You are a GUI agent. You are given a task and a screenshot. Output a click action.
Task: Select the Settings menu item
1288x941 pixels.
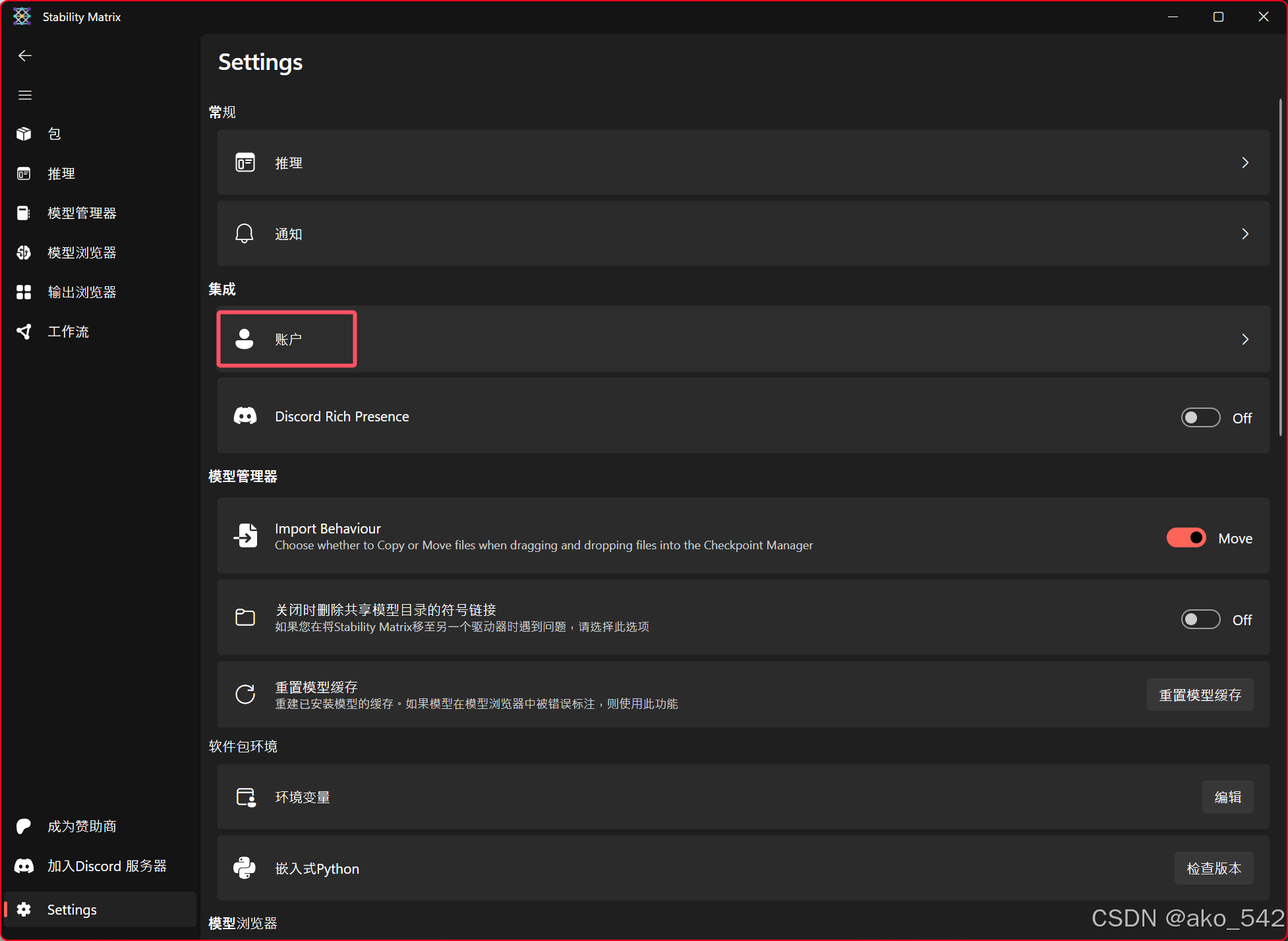71,909
